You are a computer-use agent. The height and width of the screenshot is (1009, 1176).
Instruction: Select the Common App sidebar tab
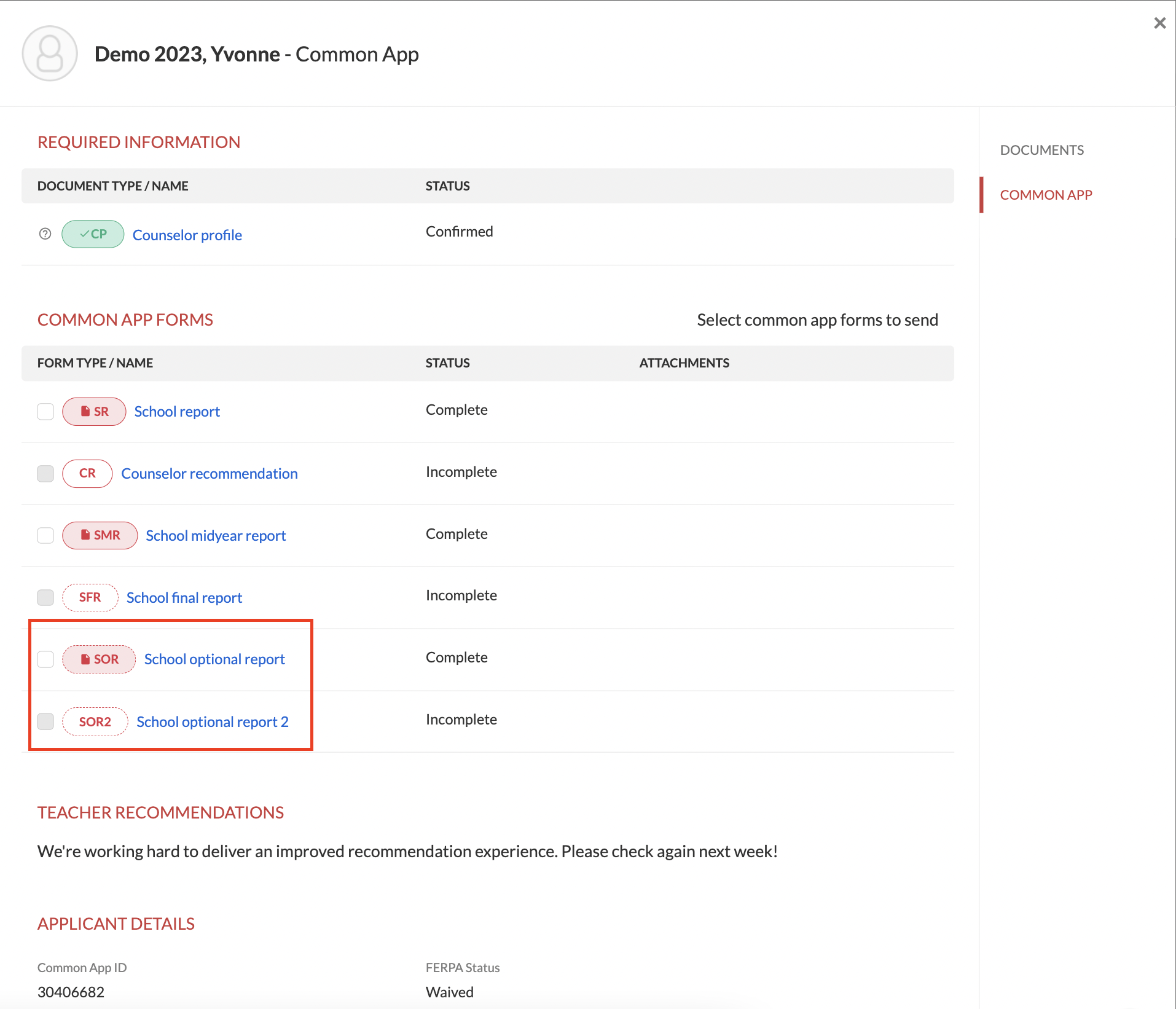[1046, 195]
